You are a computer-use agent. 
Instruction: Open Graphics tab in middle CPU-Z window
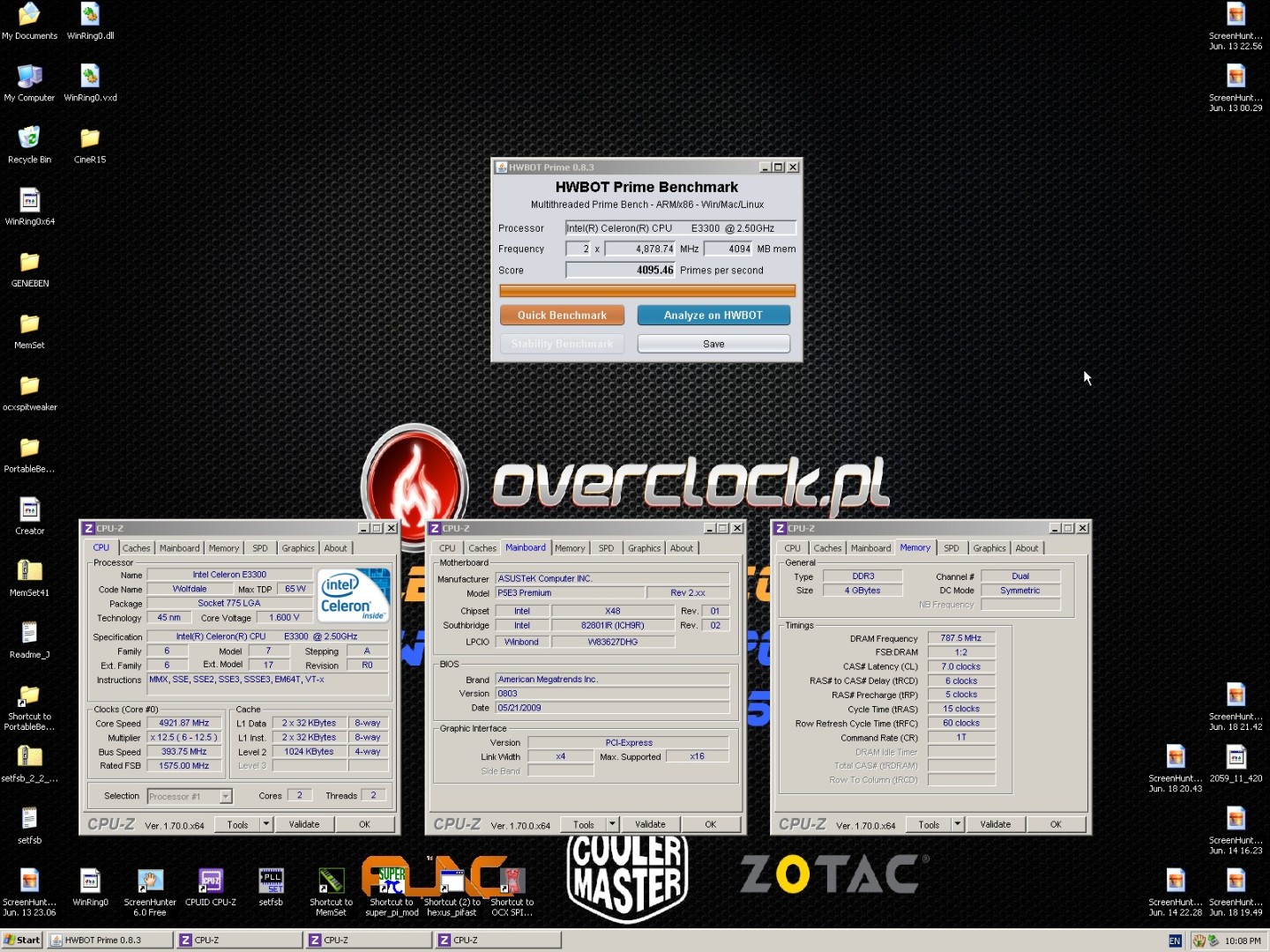[x=644, y=548]
